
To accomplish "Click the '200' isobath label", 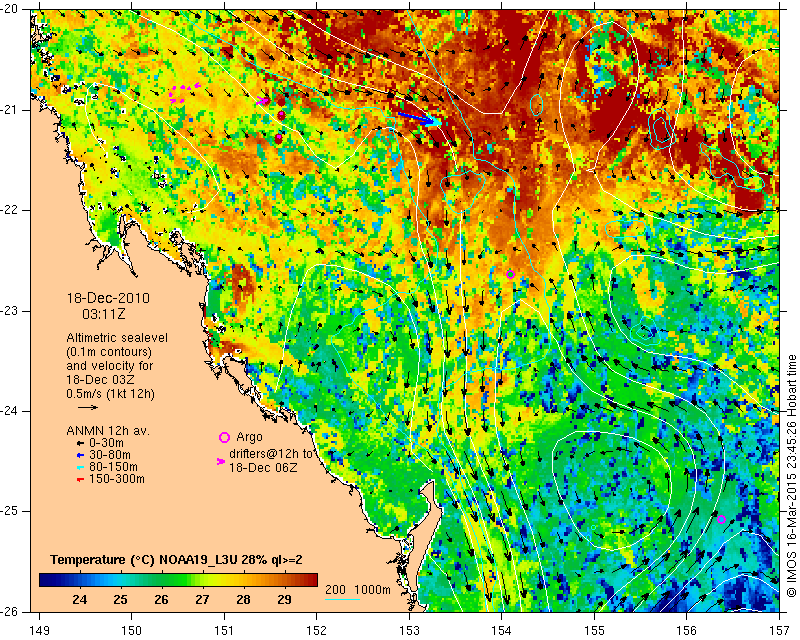I will (x=335, y=590).
